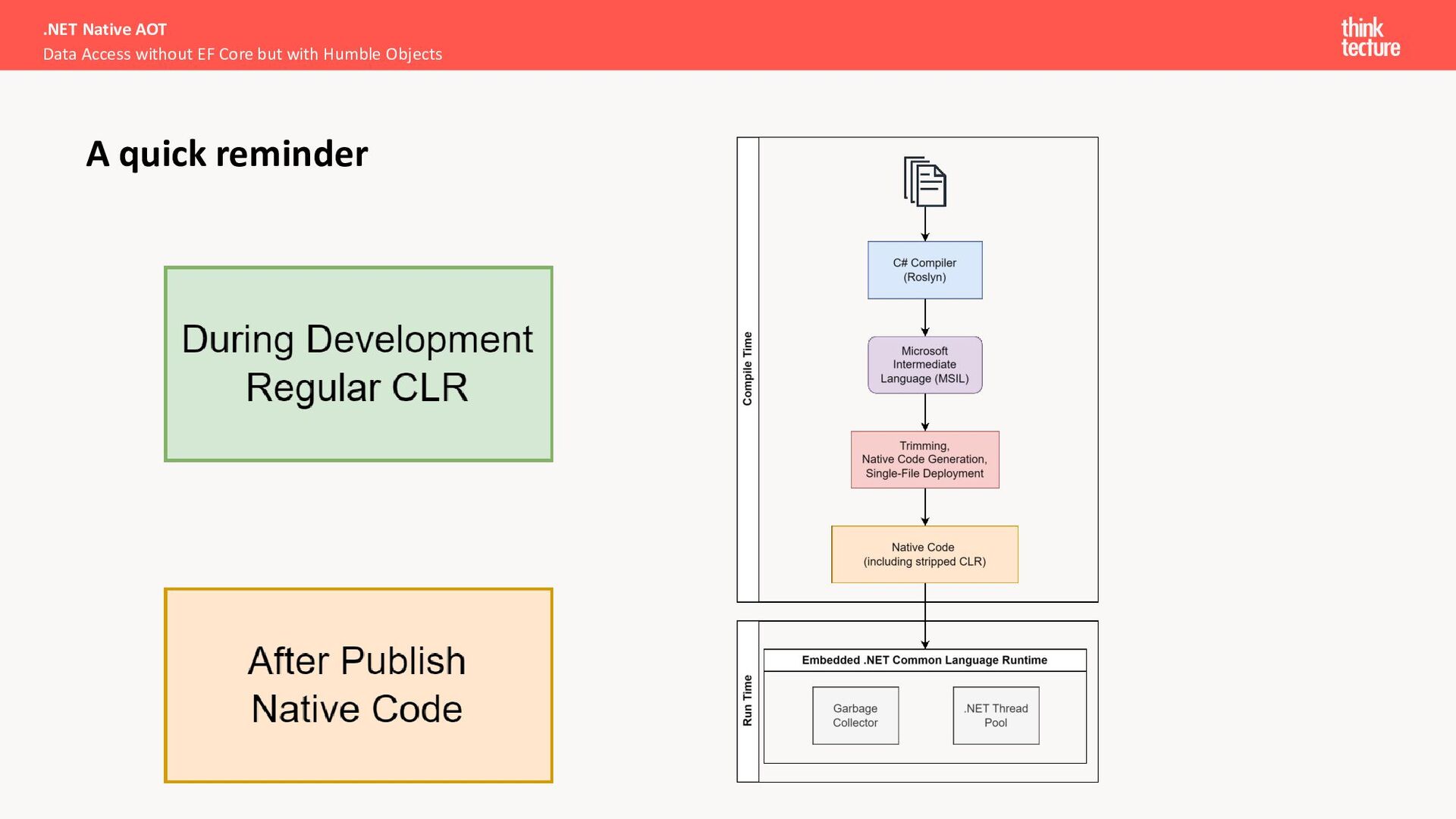The image size is (1456, 819).
Task: Select the Garbage Collector box
Action: tap(855, 715)
